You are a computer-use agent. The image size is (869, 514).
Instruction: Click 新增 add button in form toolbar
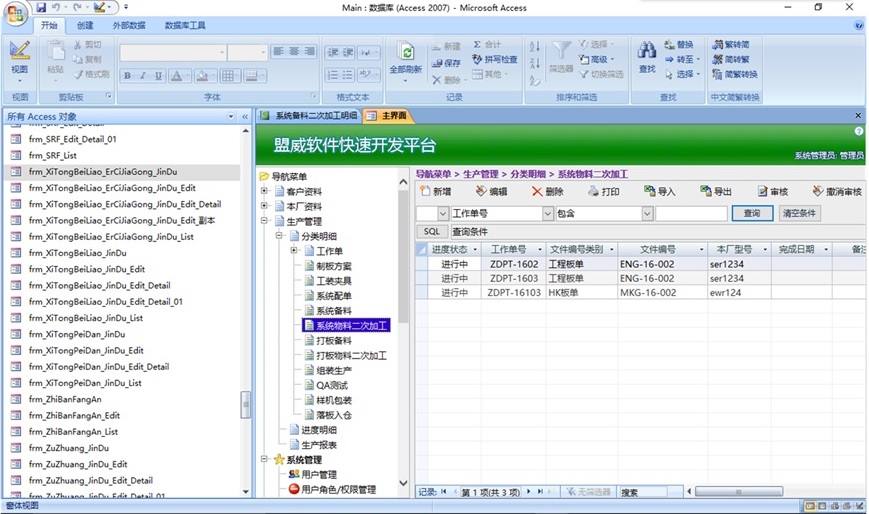(x=436, y=191)
